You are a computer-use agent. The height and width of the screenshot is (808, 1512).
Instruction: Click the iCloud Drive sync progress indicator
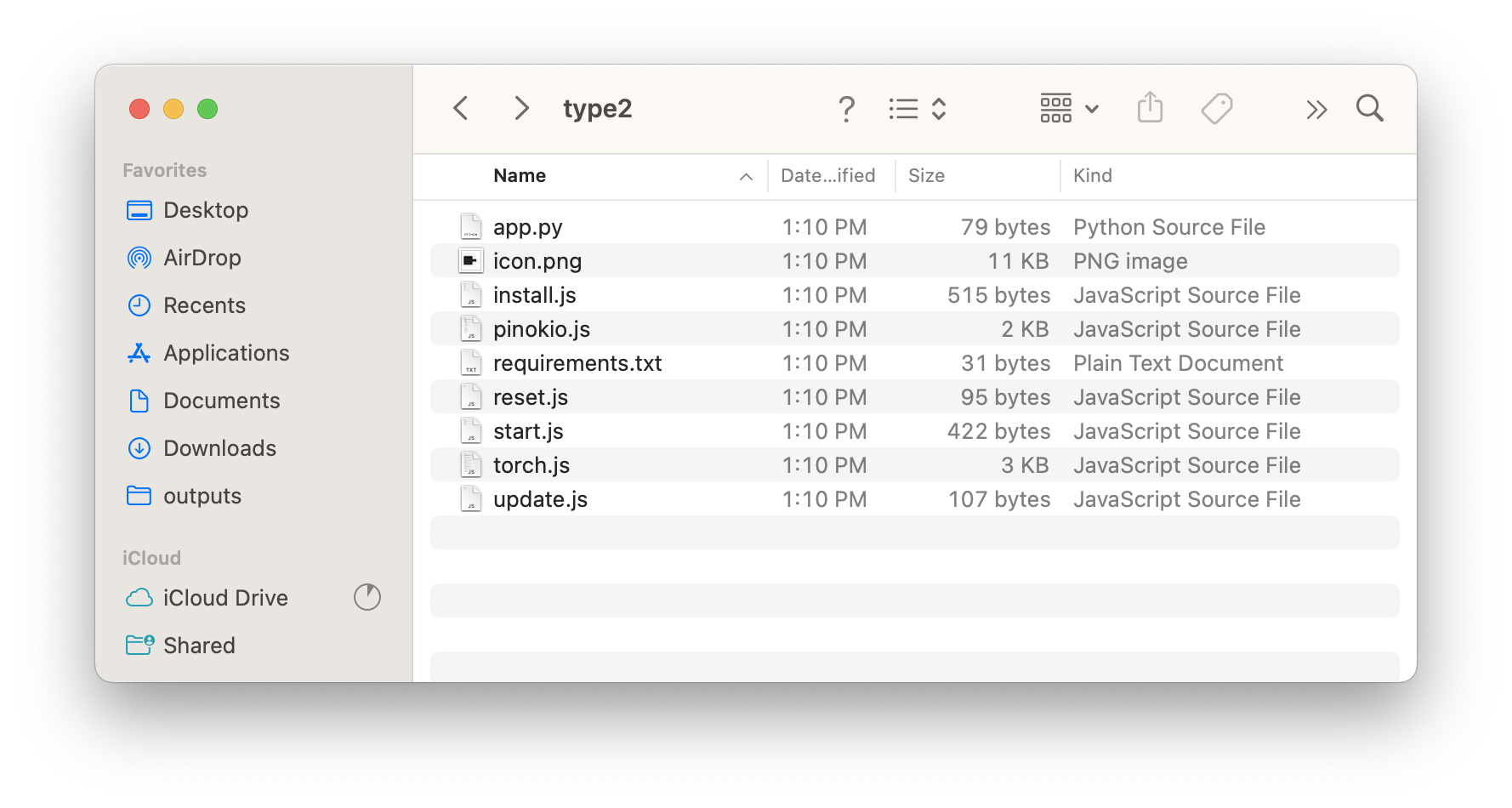pos(367,597)
